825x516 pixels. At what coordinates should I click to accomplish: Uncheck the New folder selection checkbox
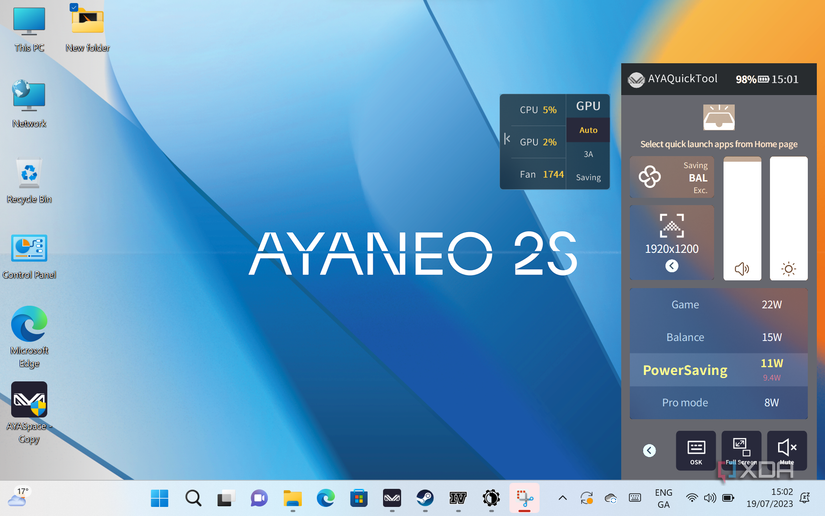click(74, 7)
